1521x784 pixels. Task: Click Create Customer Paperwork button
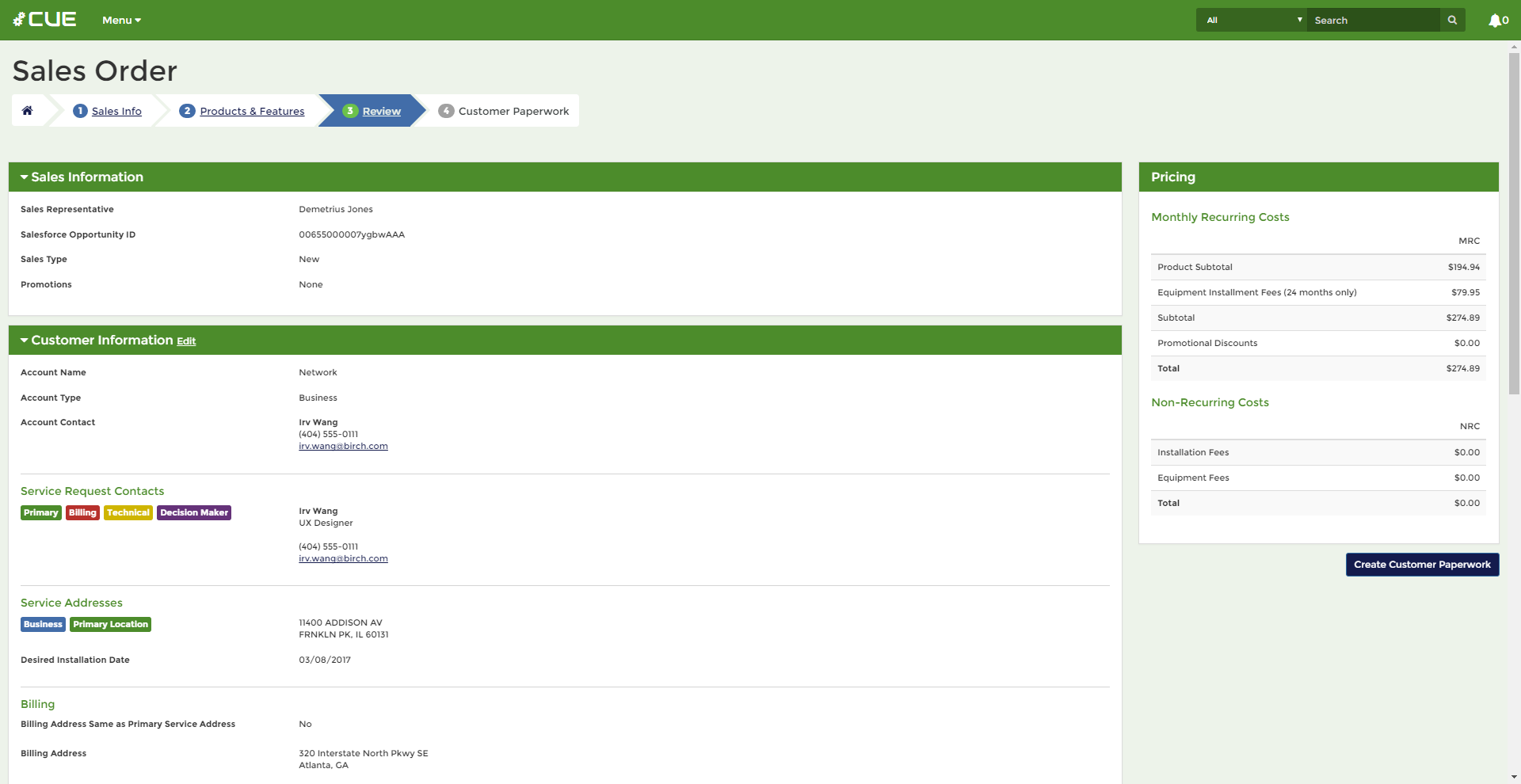pos(1422,565)
